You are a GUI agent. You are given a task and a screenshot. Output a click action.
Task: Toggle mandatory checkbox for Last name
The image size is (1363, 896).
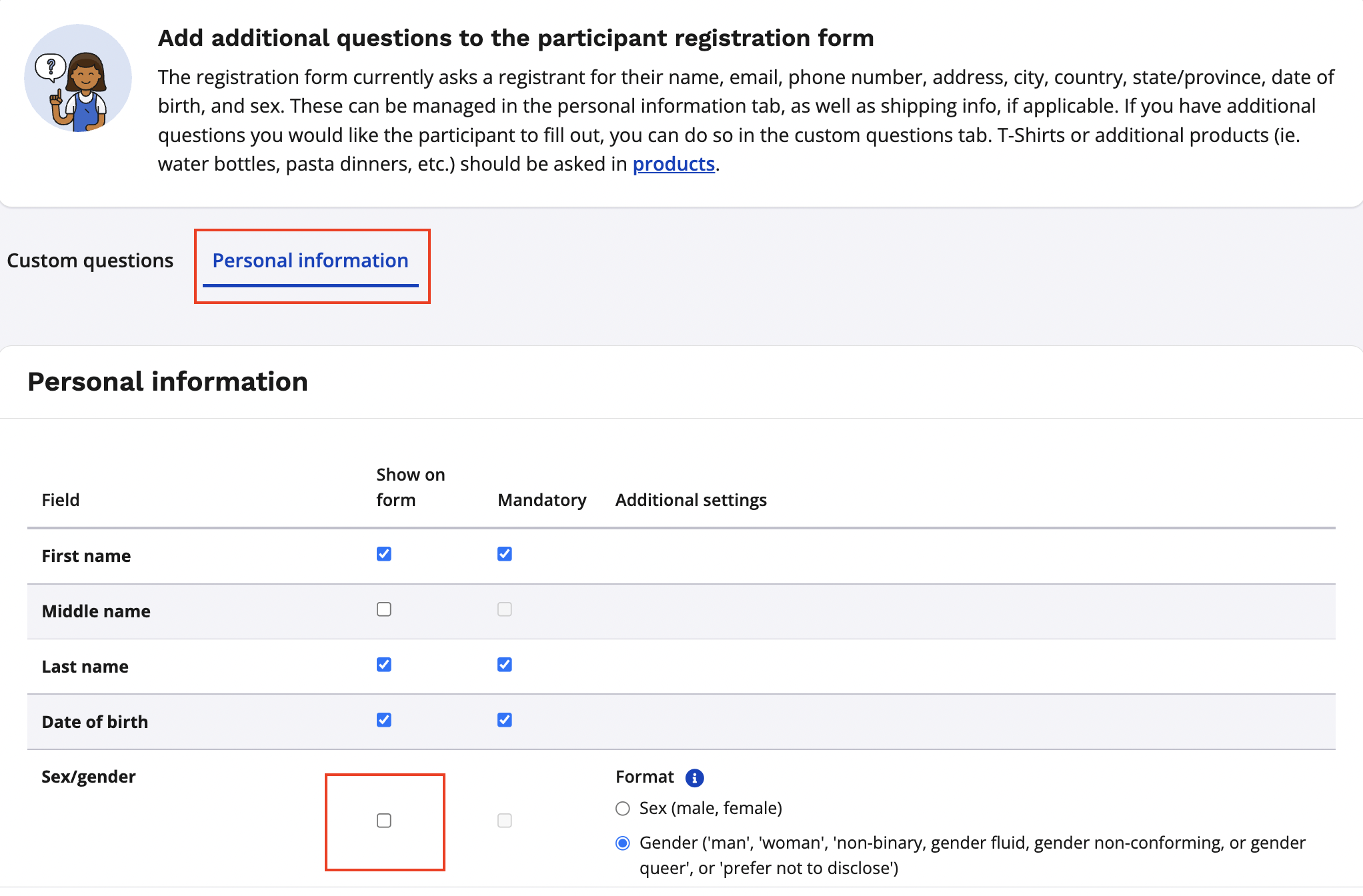click(x=504, y=664)
